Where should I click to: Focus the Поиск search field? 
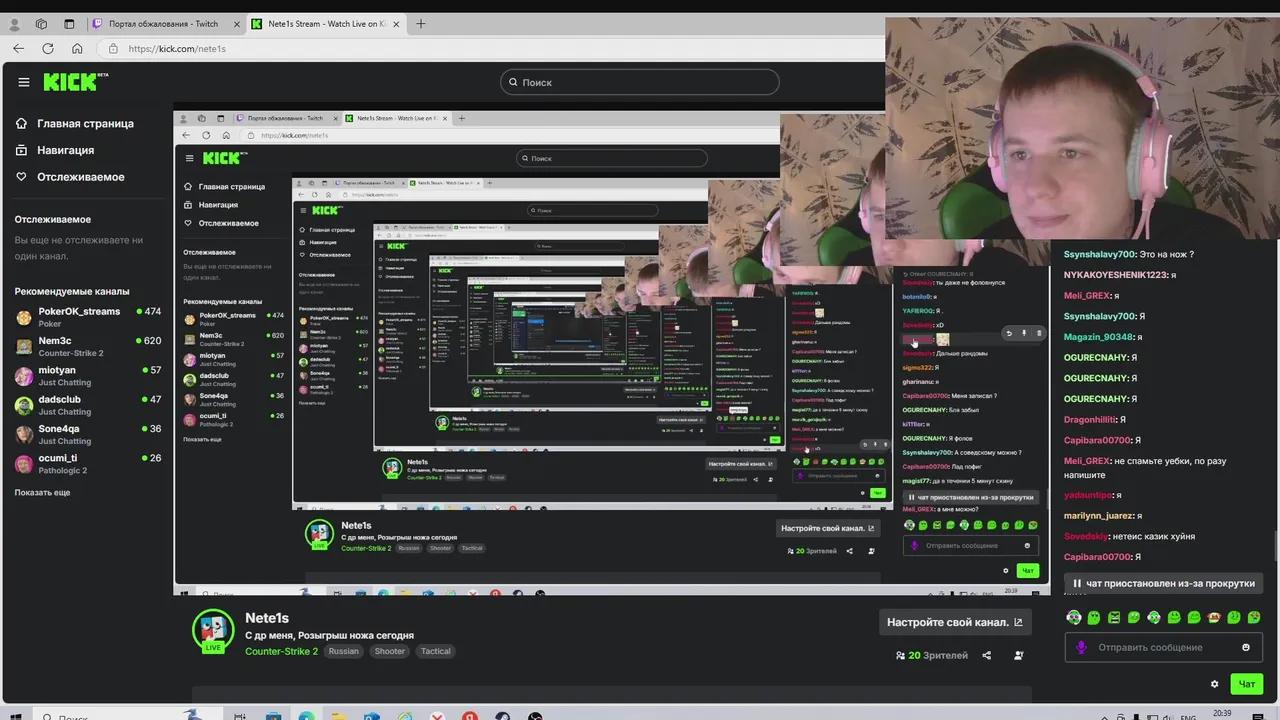(x=640, y=82)
